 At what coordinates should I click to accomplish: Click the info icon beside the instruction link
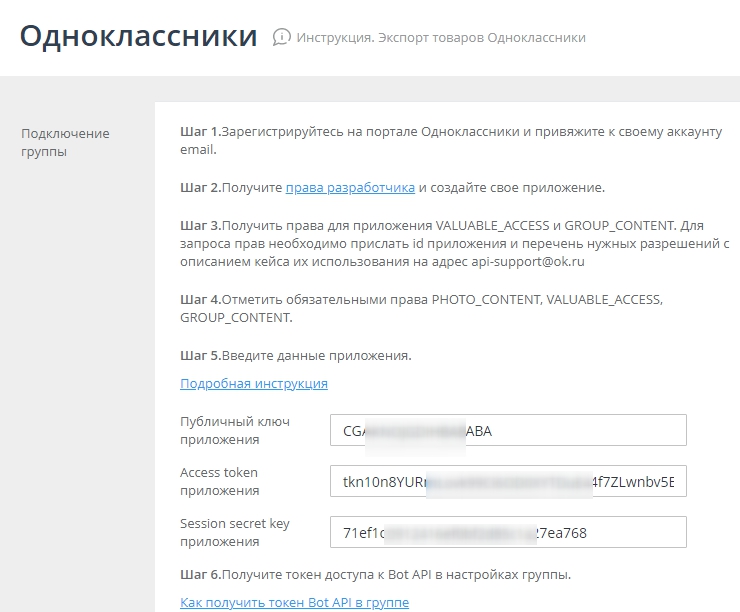pyautogui.click(x=282, y=38)
